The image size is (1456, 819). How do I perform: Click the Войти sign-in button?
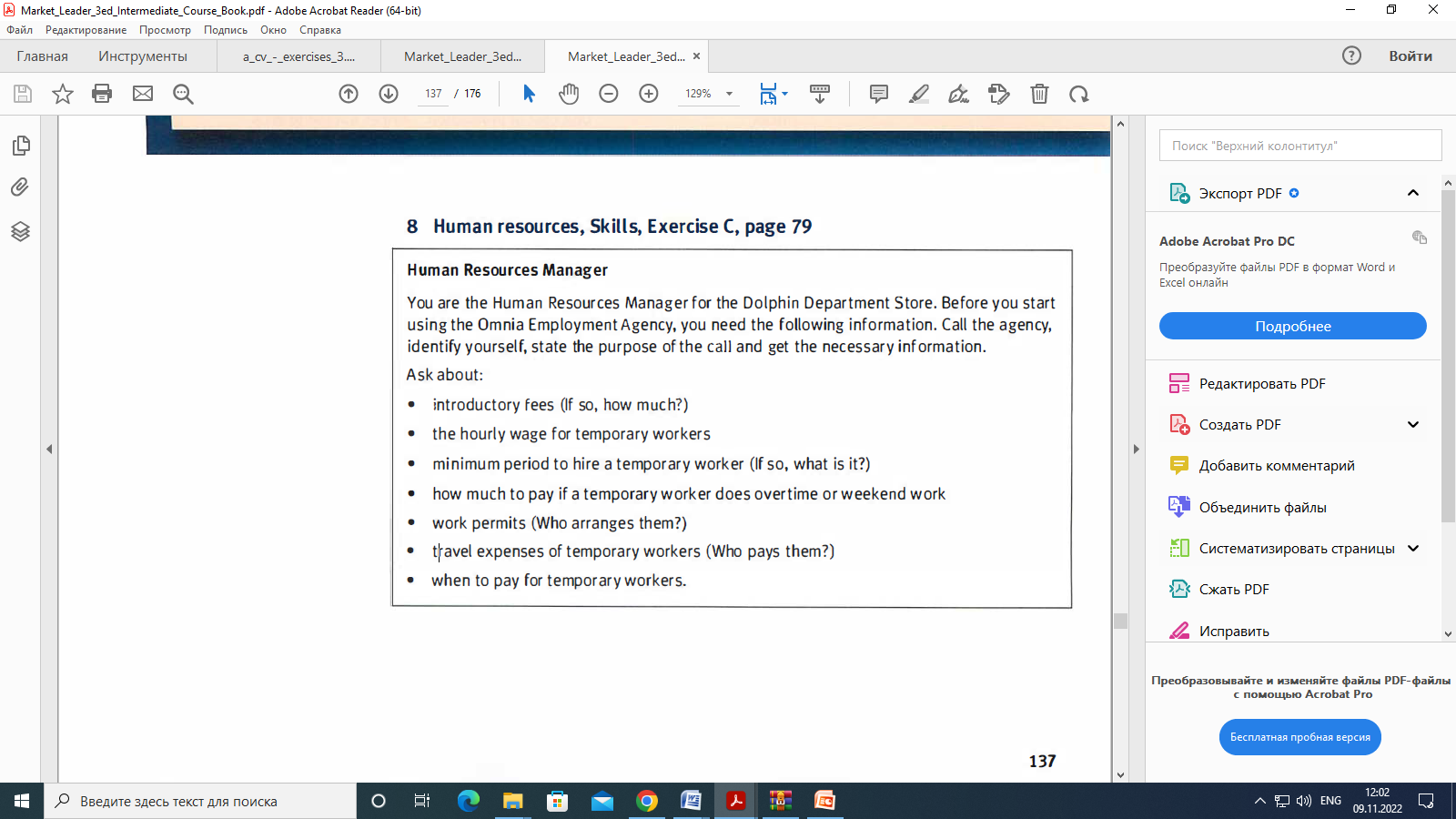1410,56
